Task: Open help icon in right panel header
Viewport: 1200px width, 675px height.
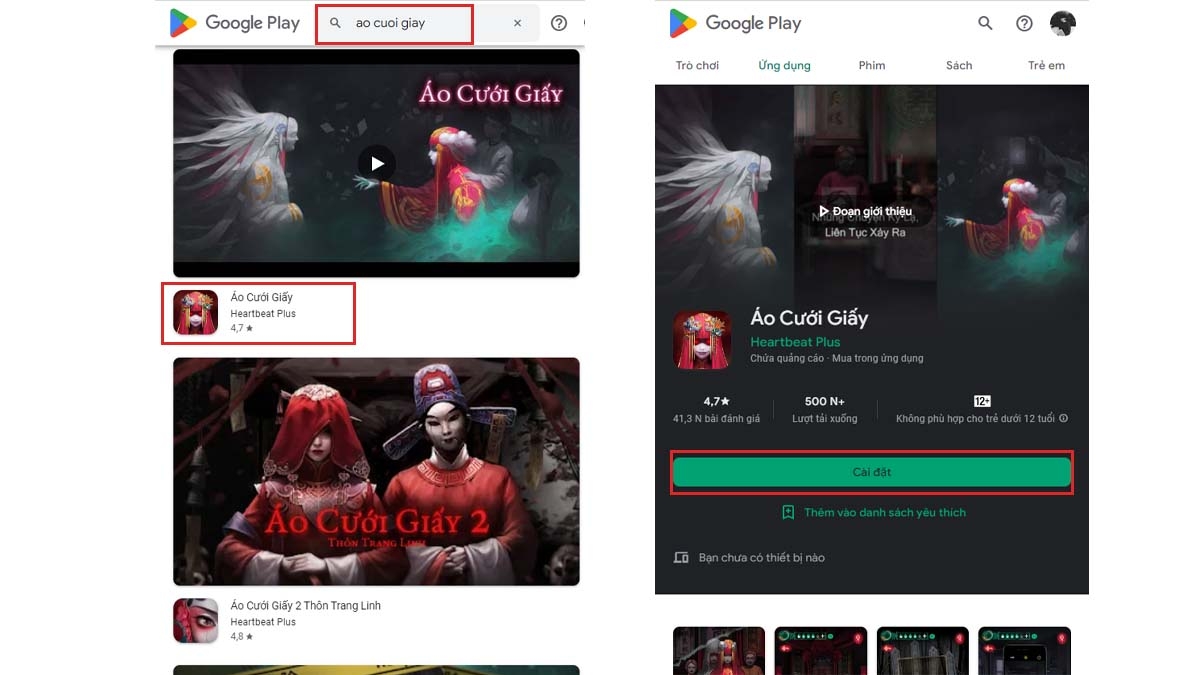Action: tap(1024, 23)
